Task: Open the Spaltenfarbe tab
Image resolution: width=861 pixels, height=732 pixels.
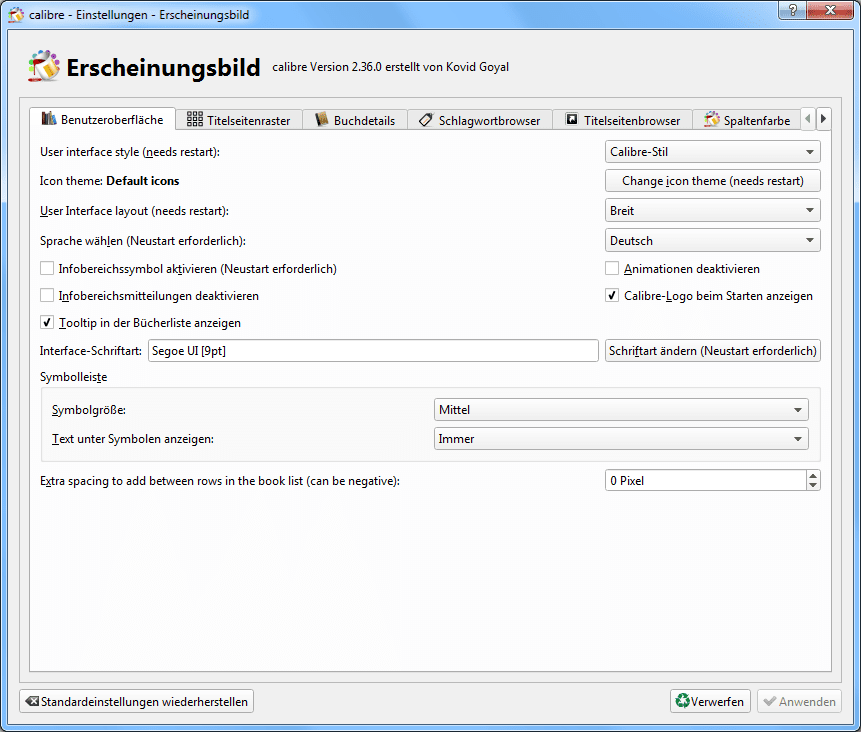Action: point(747,120)
